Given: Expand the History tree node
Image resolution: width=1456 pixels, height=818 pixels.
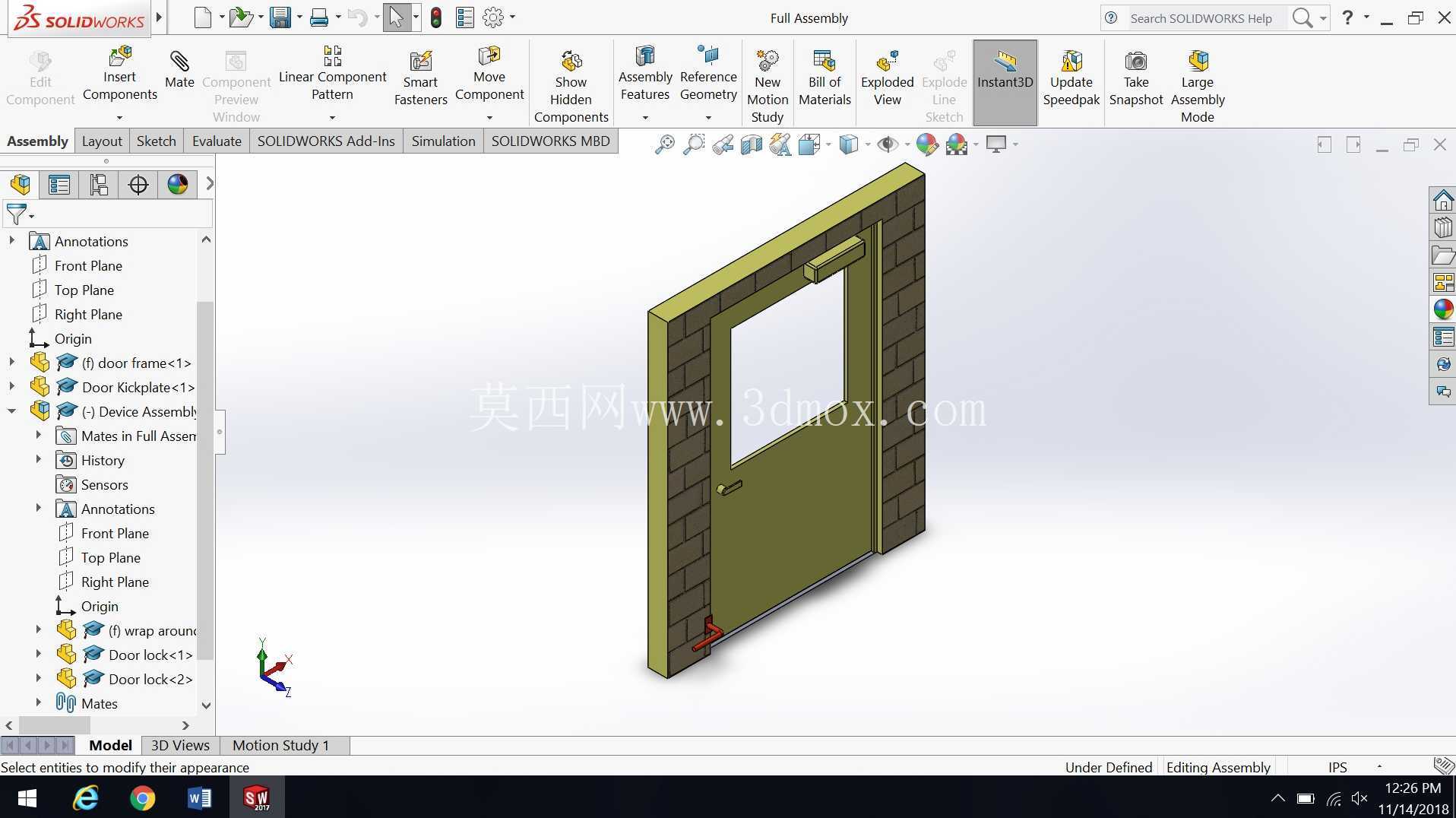Looking at the screenshot, I should point(38,460).
